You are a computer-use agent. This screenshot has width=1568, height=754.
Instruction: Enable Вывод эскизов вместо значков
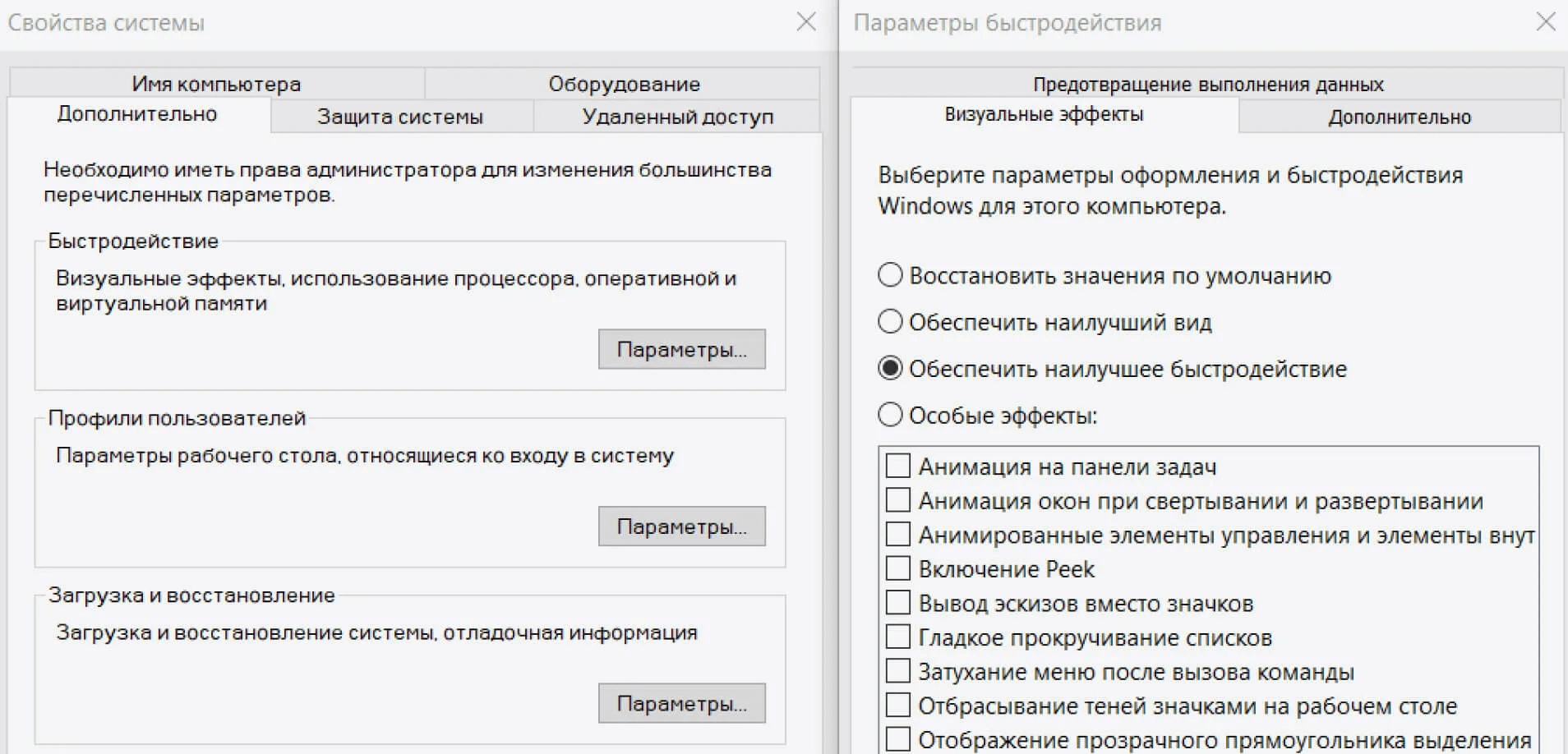[898, 603]
